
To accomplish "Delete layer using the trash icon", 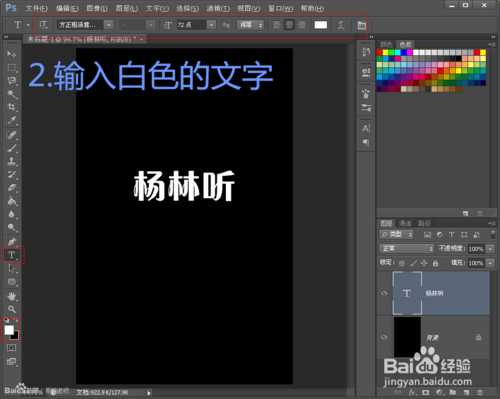I will 480,393.
